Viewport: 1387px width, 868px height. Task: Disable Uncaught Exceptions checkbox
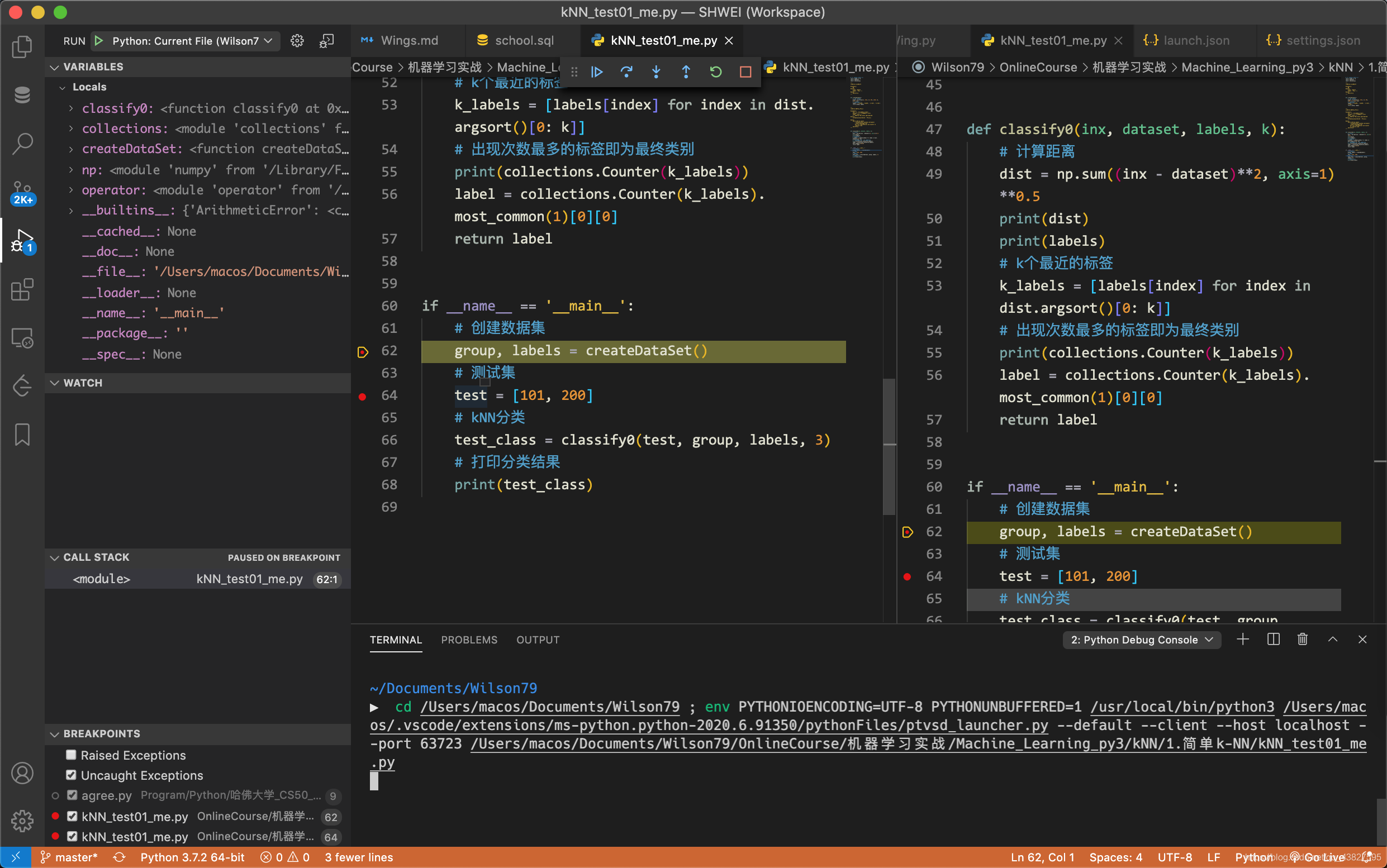pos(71,775)
